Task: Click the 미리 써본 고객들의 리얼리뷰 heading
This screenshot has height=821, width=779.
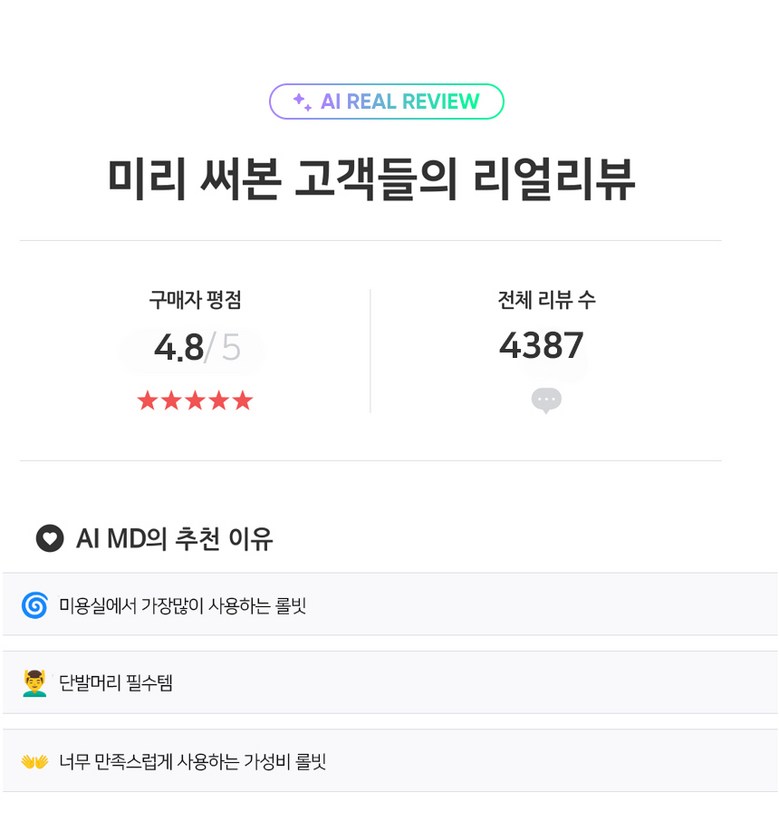Action: 371,179
